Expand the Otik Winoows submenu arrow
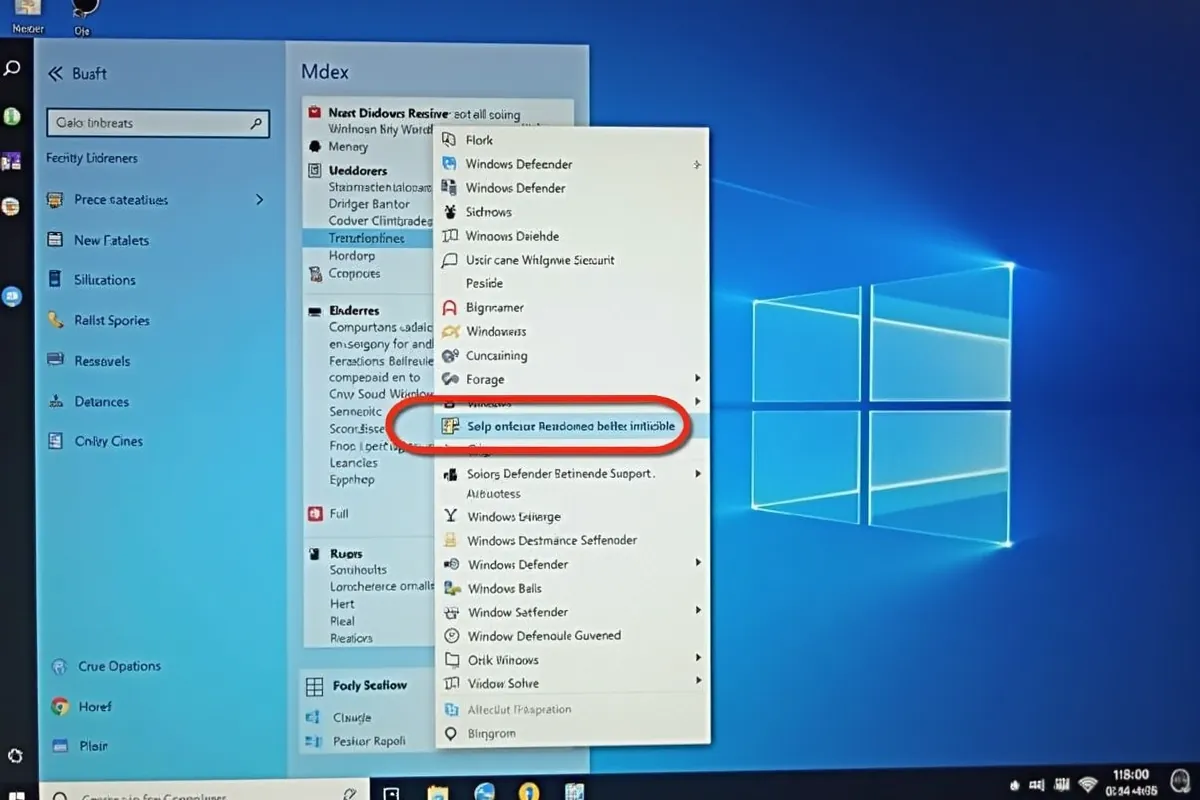The image size is (1200, 800). point(698,659)
